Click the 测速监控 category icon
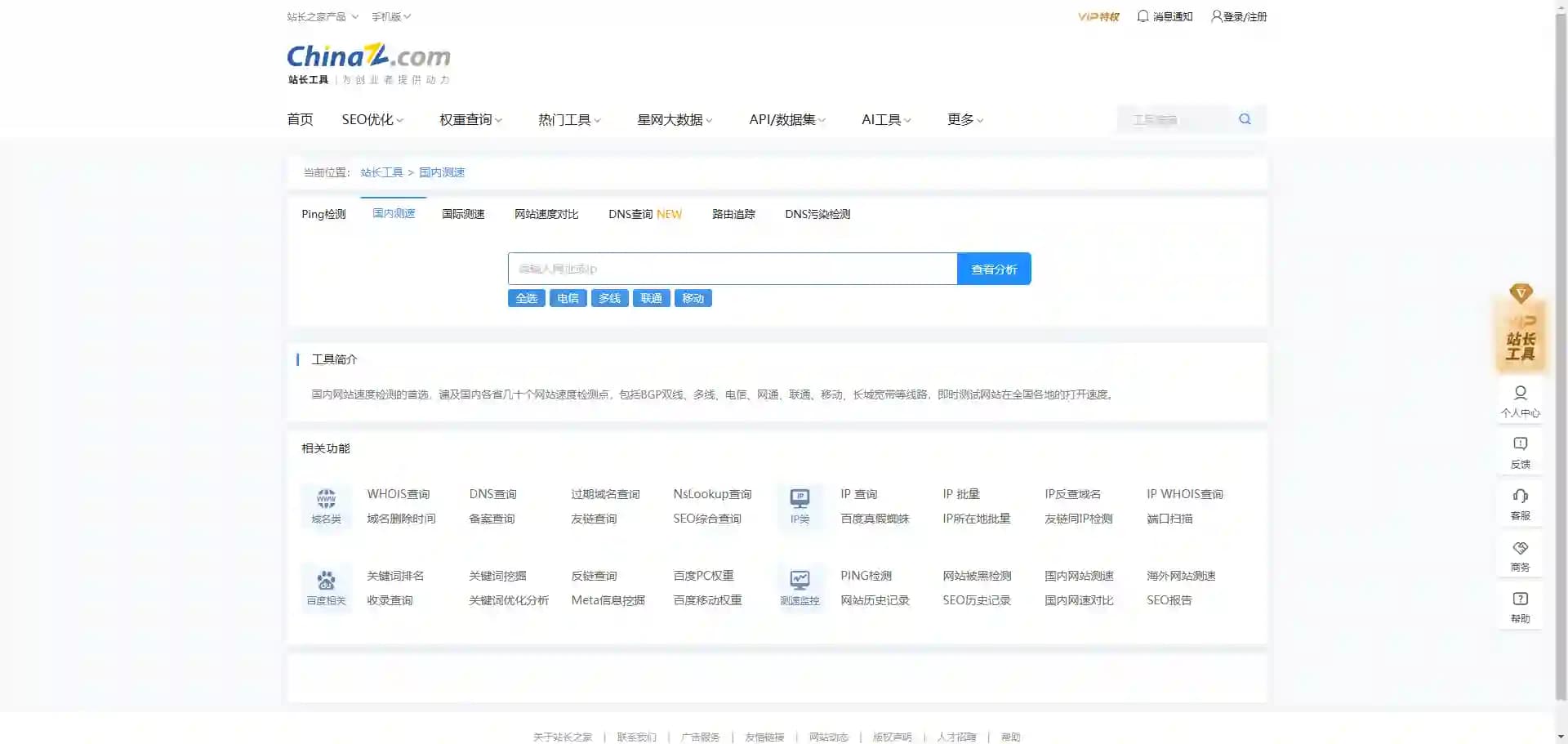The height and width of the screenshot is (744, 1568). click(800, 588)
